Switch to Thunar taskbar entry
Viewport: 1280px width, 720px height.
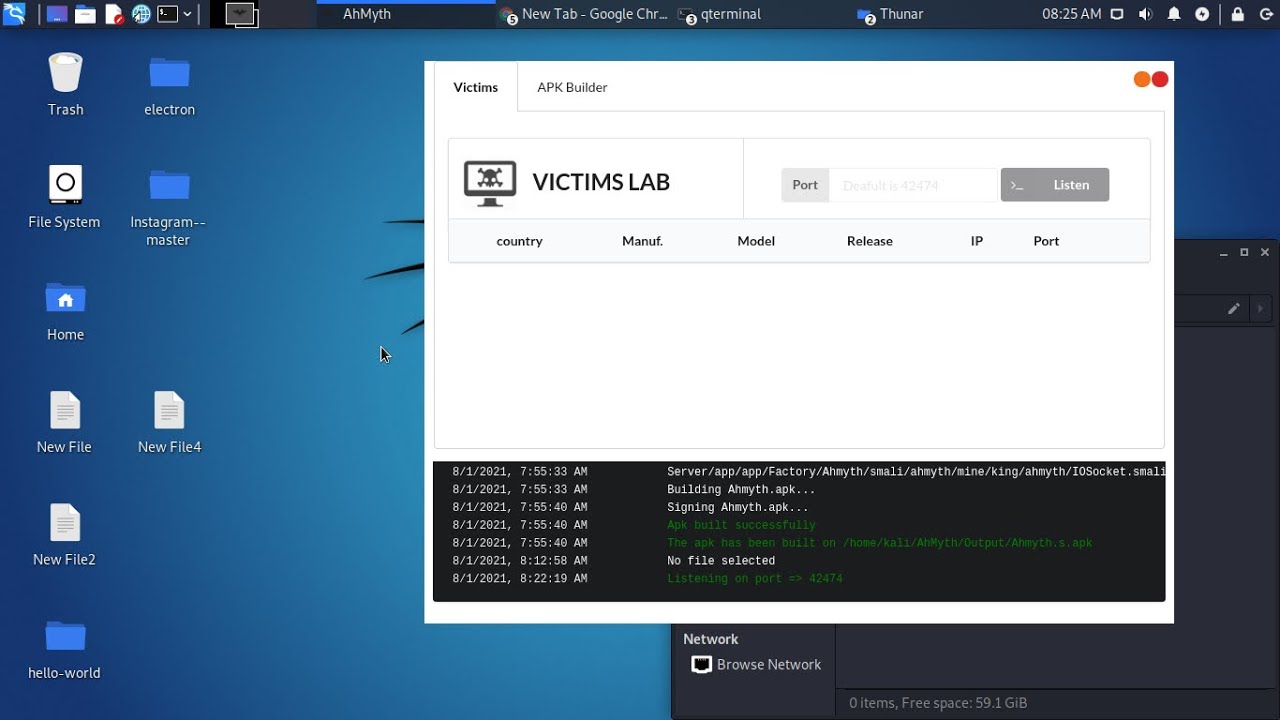coord(891,14)
